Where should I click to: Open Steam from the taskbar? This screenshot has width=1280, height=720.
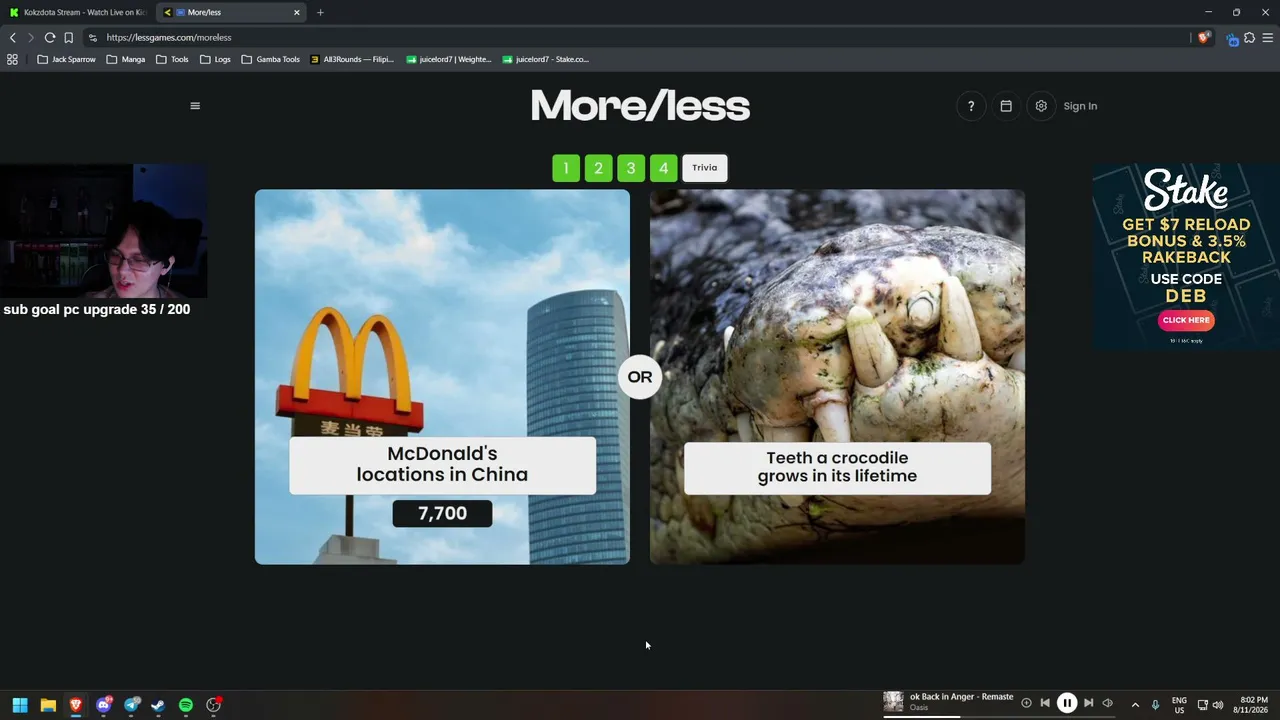point(158,705)
